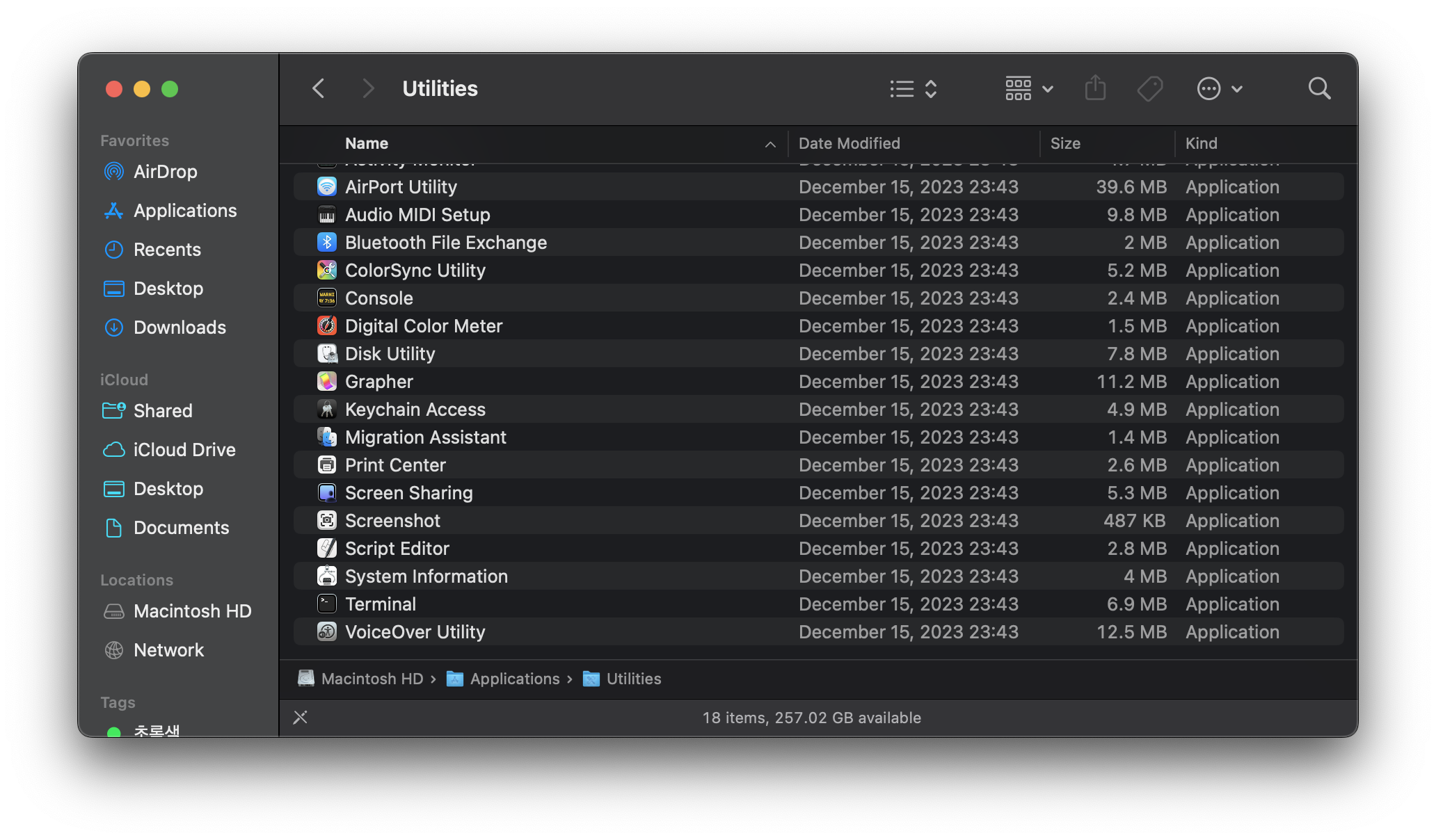Click the customize icon in status bar

click(x=300, y=717)
